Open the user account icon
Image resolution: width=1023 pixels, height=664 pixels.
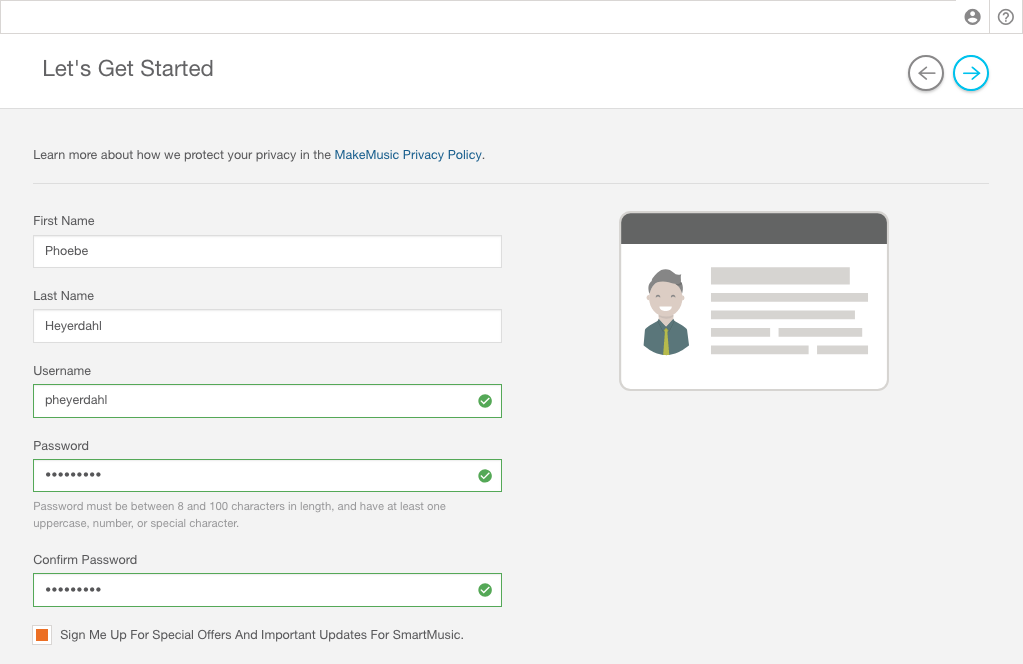(972, 17)
